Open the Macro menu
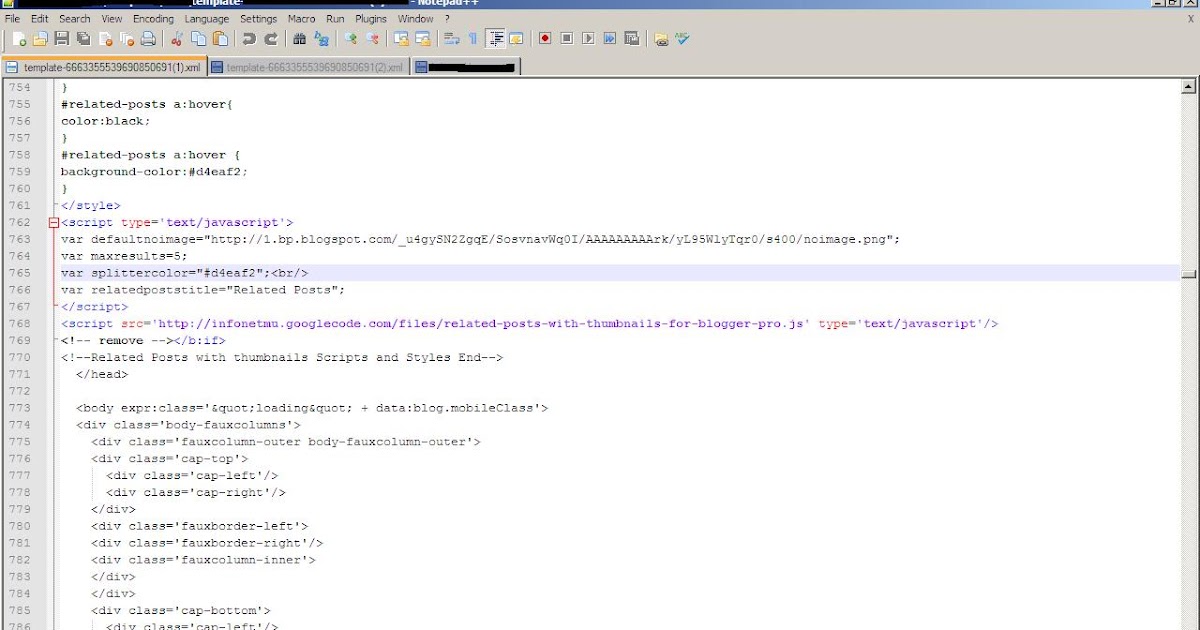The image size is (1200, 630). 301,18
